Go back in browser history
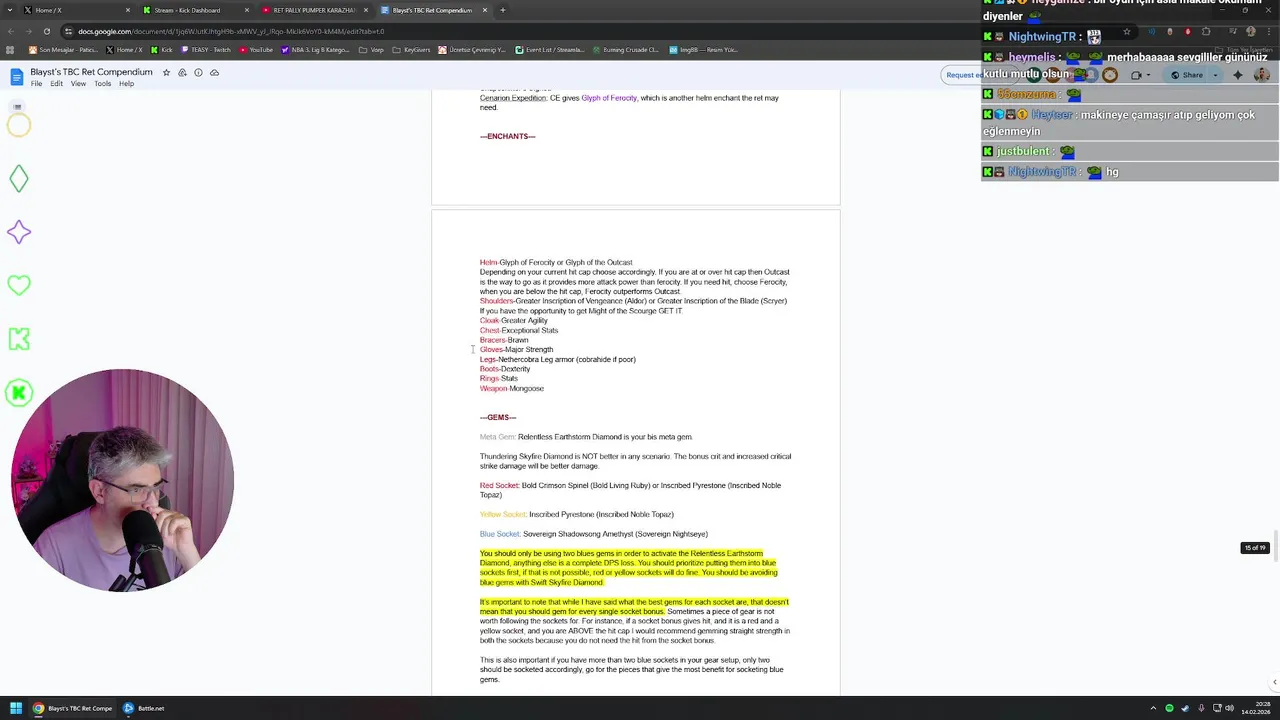Image resolution: width=1280 pixels, height=720 pixels. (x=11, y=31)
